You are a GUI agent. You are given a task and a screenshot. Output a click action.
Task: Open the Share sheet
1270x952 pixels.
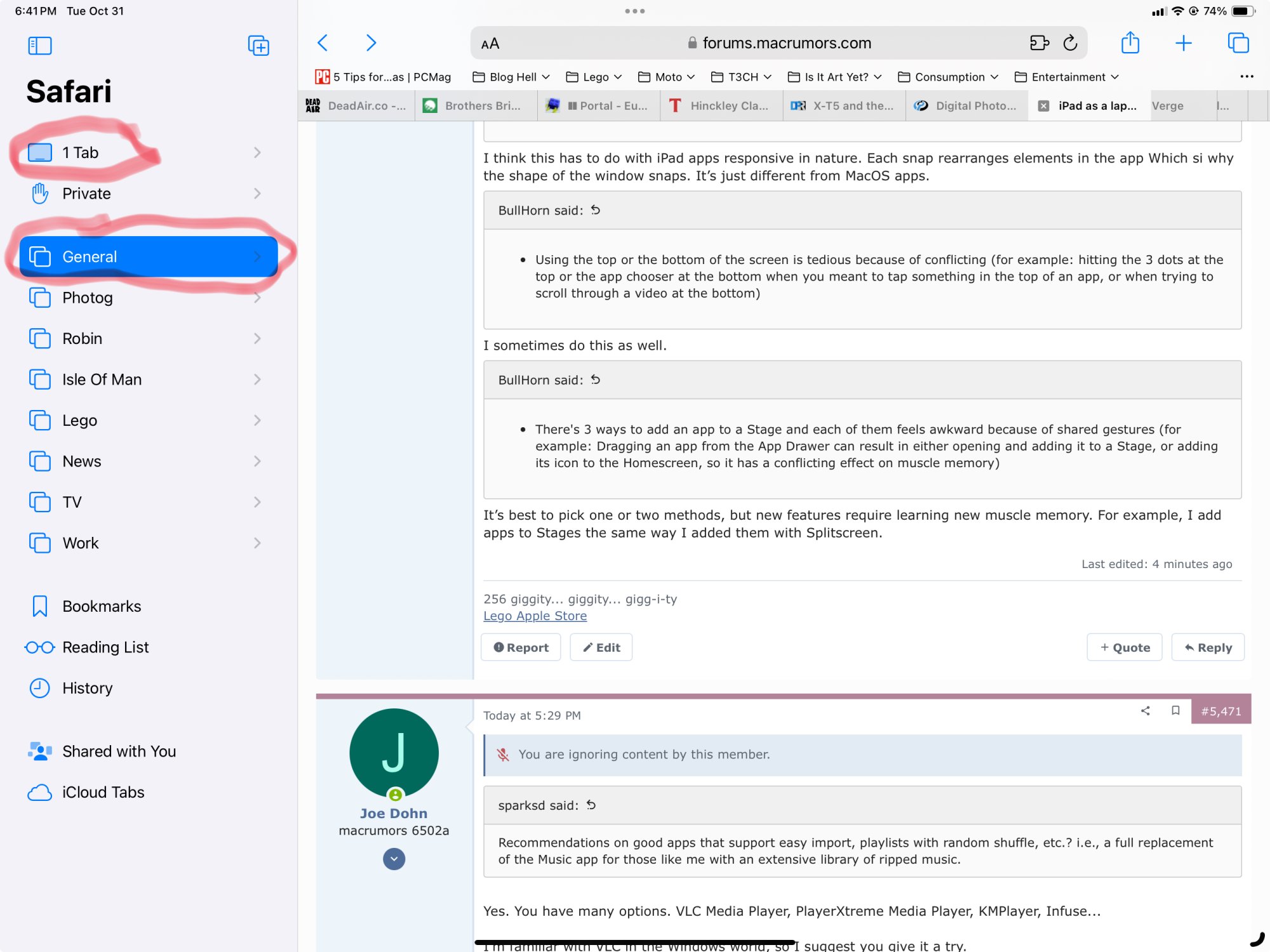click(1130, 43)
